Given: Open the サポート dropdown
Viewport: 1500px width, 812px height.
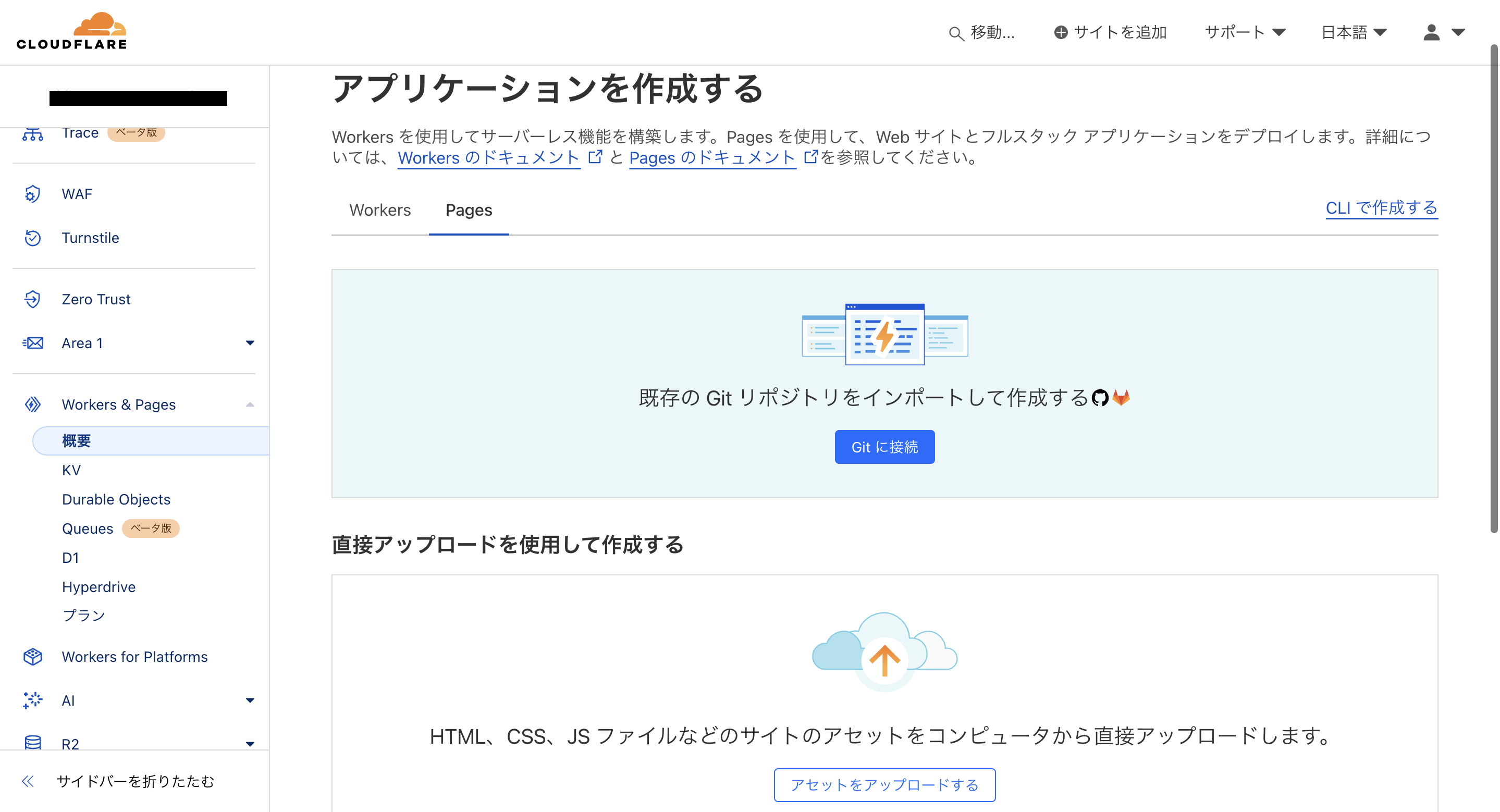Looking at the screenshot, I should tap(1245, 32).
